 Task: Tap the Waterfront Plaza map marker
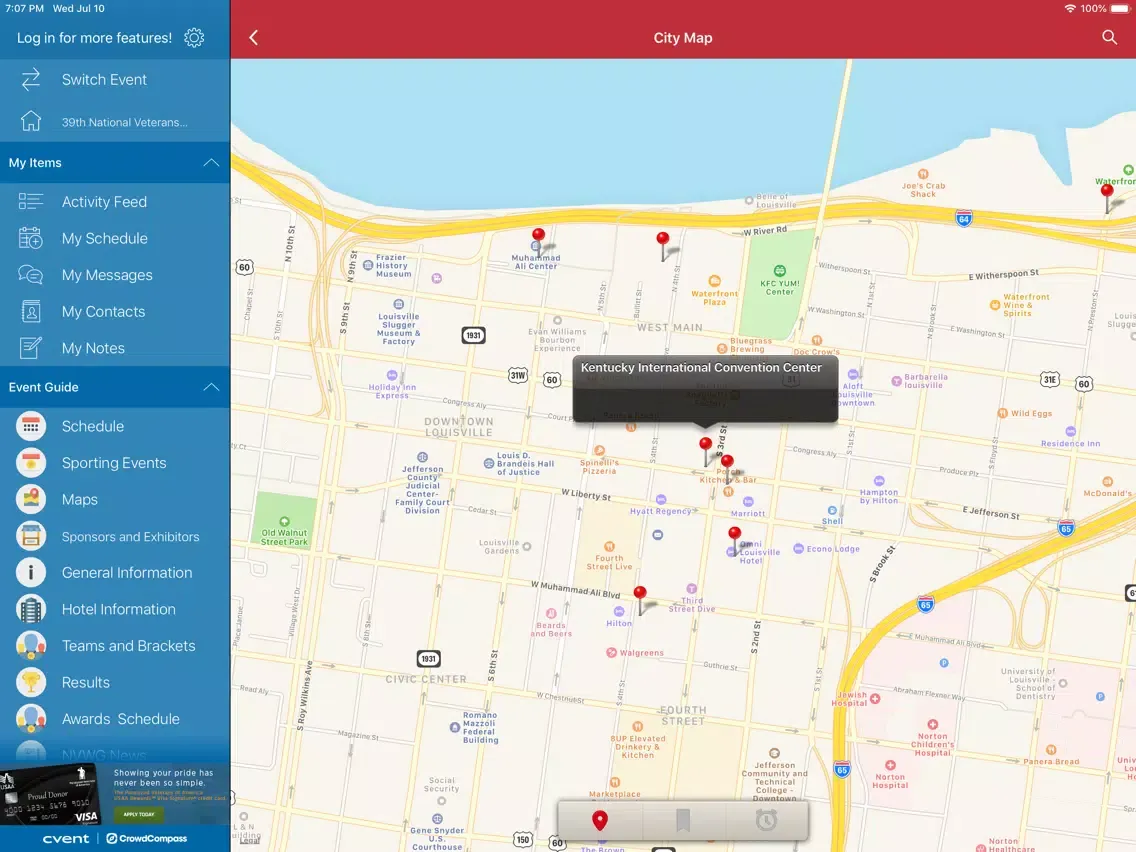point(714,281)
